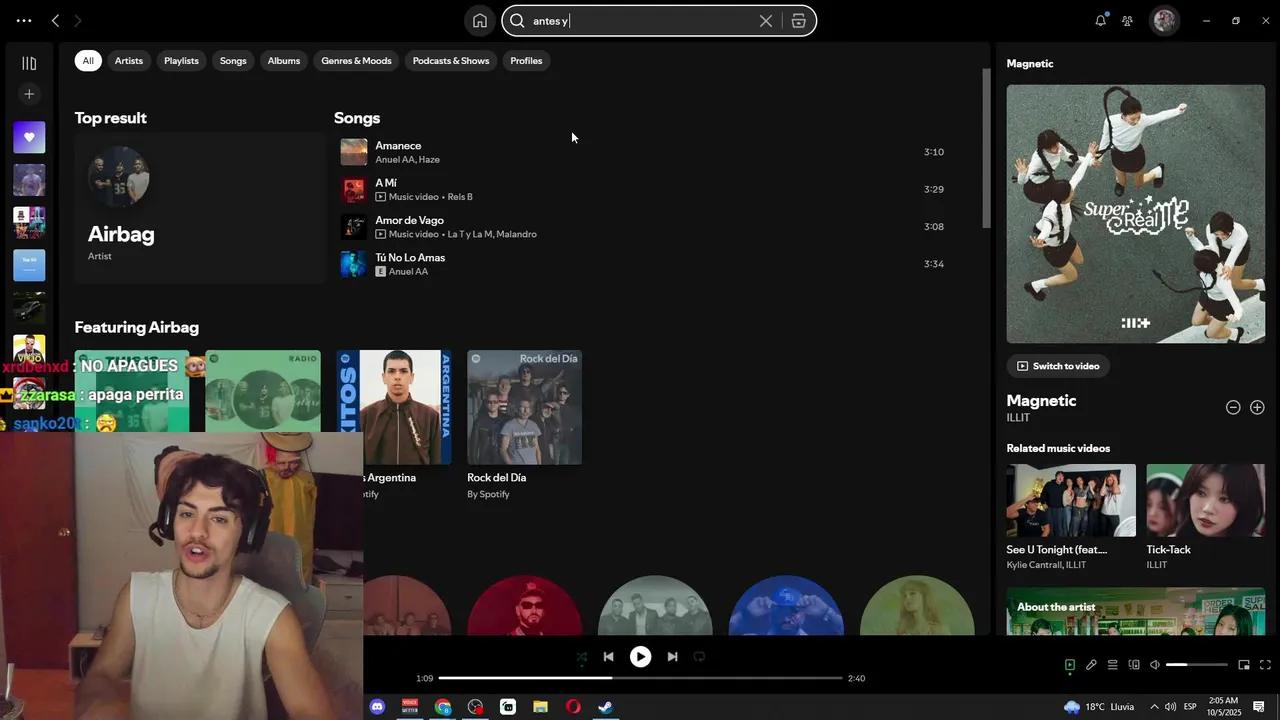Open Your Library sidebar icon
The height and width of the screenshot is (720, 1280).
coord(29,63)
